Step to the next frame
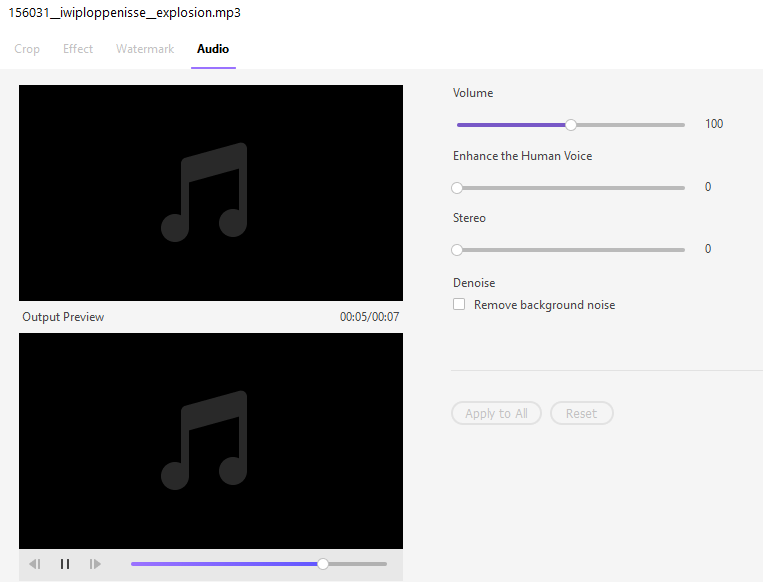The image size is (763, 582). 95,564
